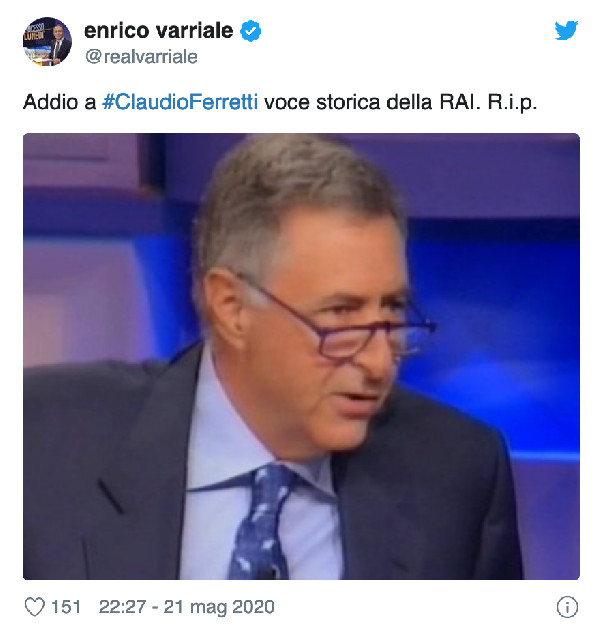
Task: Click the blue verified badge
Action: pos(250,31)
